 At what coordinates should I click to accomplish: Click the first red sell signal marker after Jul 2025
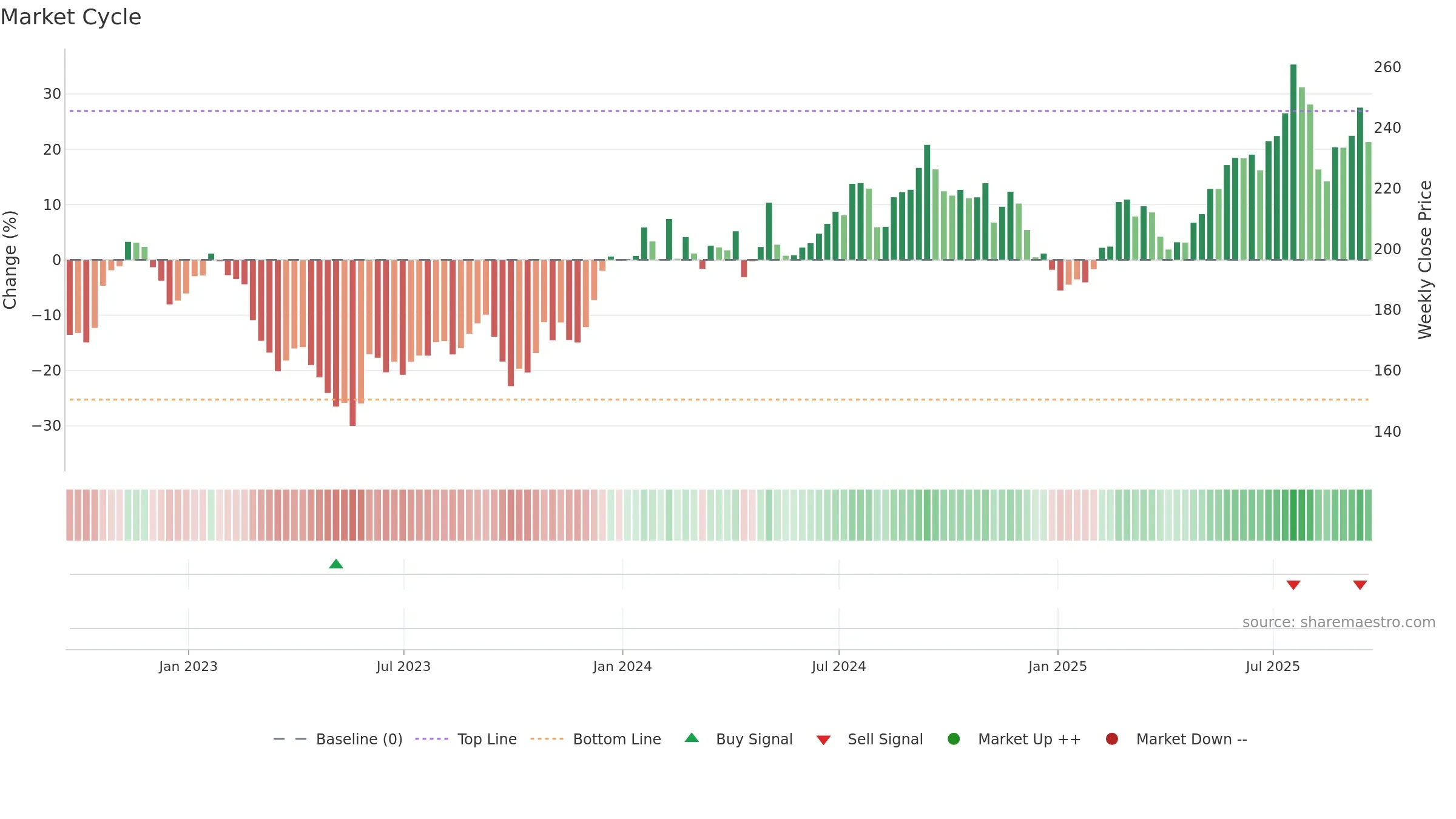1293,585
